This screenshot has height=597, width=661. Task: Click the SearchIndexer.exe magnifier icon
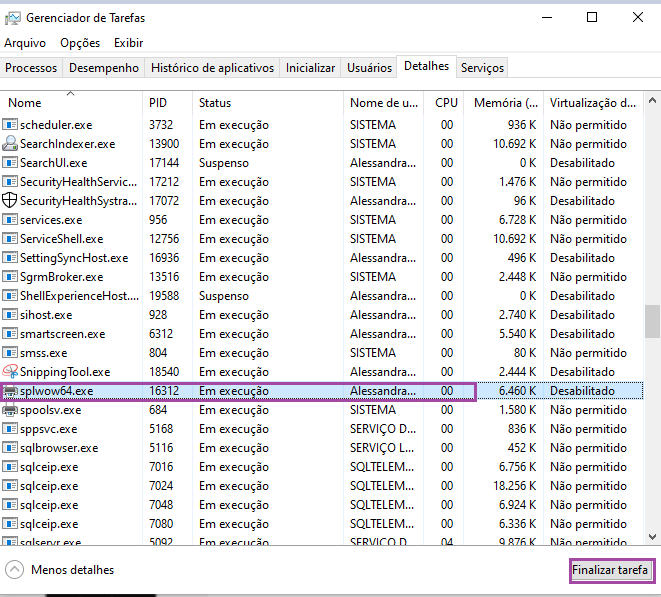(x=10, y=144)
